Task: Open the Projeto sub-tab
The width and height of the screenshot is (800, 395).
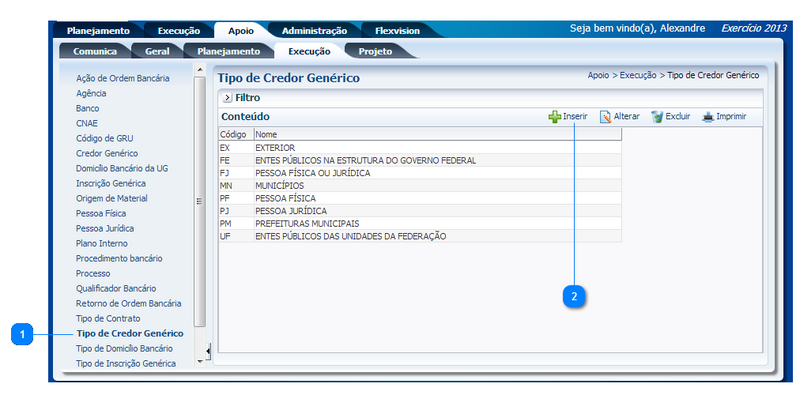Action: [375, 52]
